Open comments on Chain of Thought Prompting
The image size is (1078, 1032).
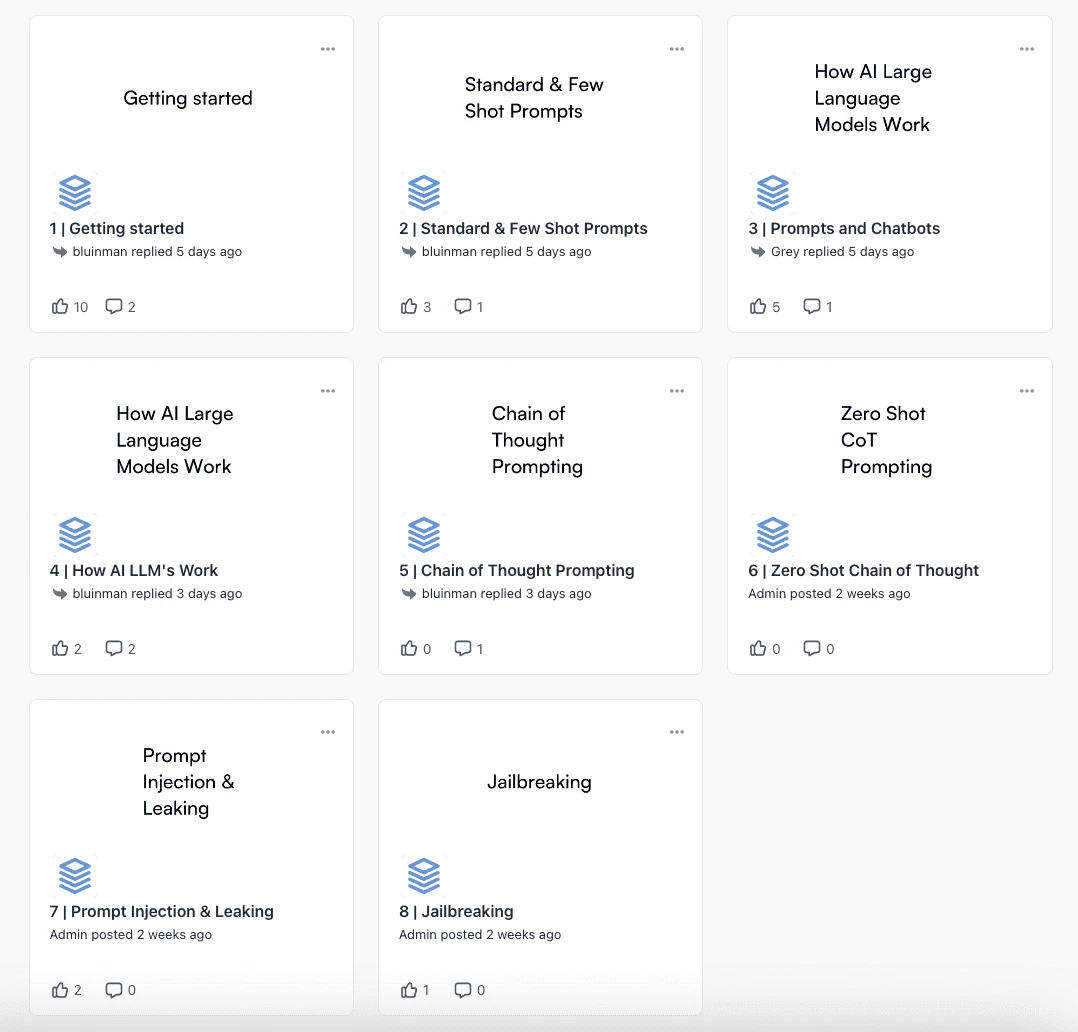462,648
